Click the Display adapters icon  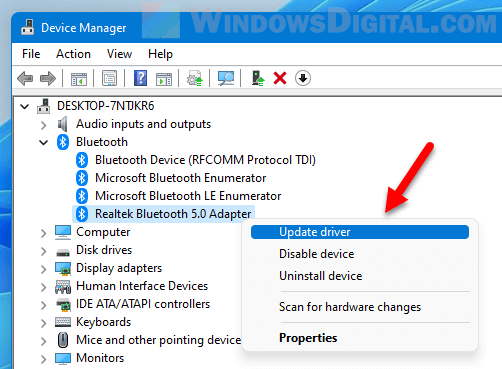click(63, 269)
